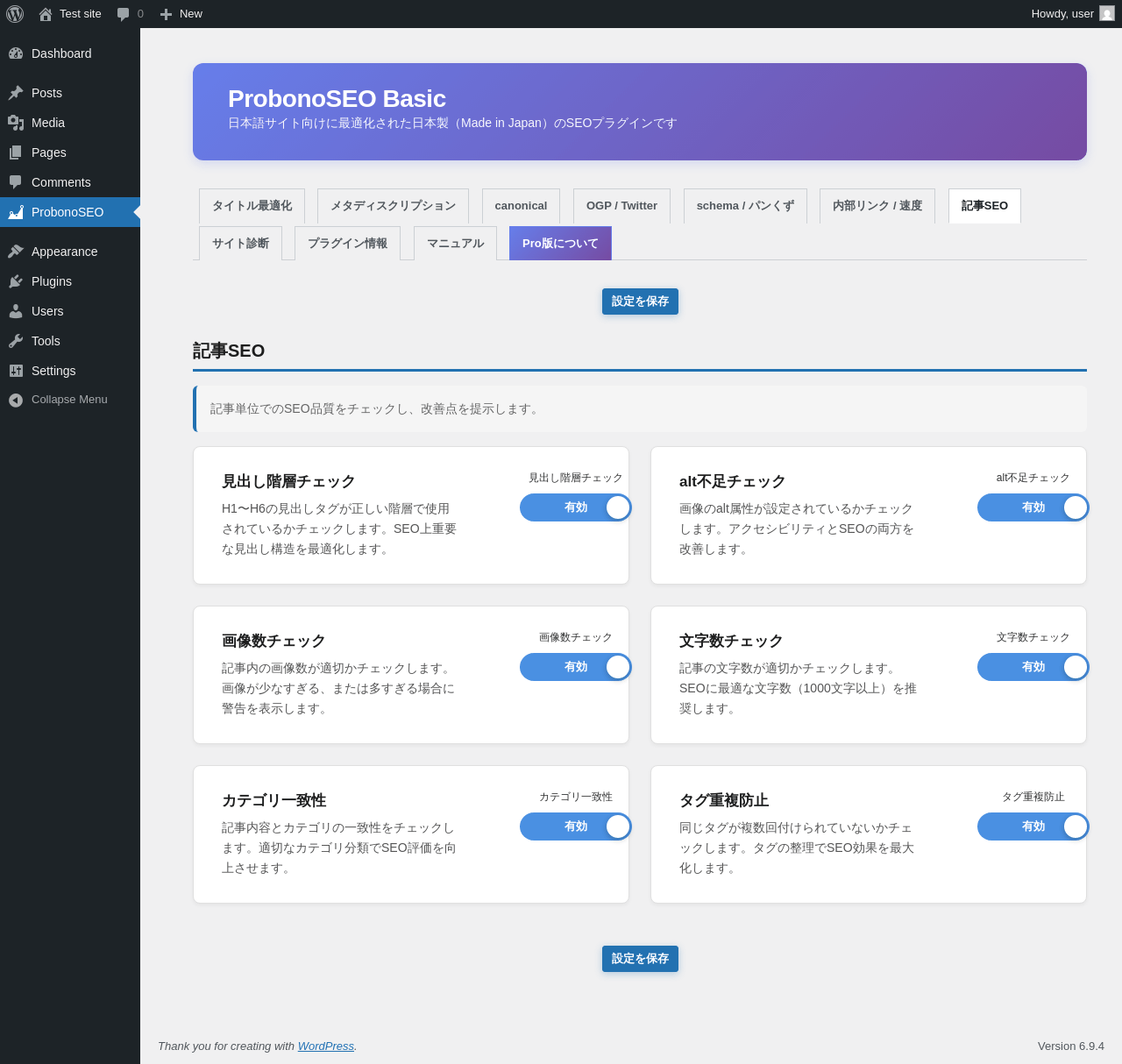This screenshot has width=1122, height=1064.
Task: Click the New menu label in admin bar
Action: tap(191, 14)
